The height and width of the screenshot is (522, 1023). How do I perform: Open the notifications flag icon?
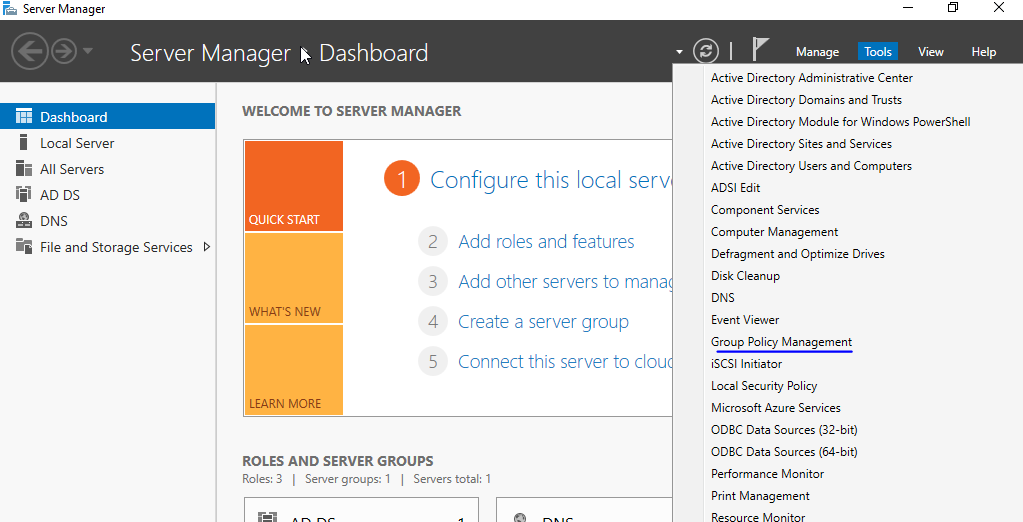759,50
